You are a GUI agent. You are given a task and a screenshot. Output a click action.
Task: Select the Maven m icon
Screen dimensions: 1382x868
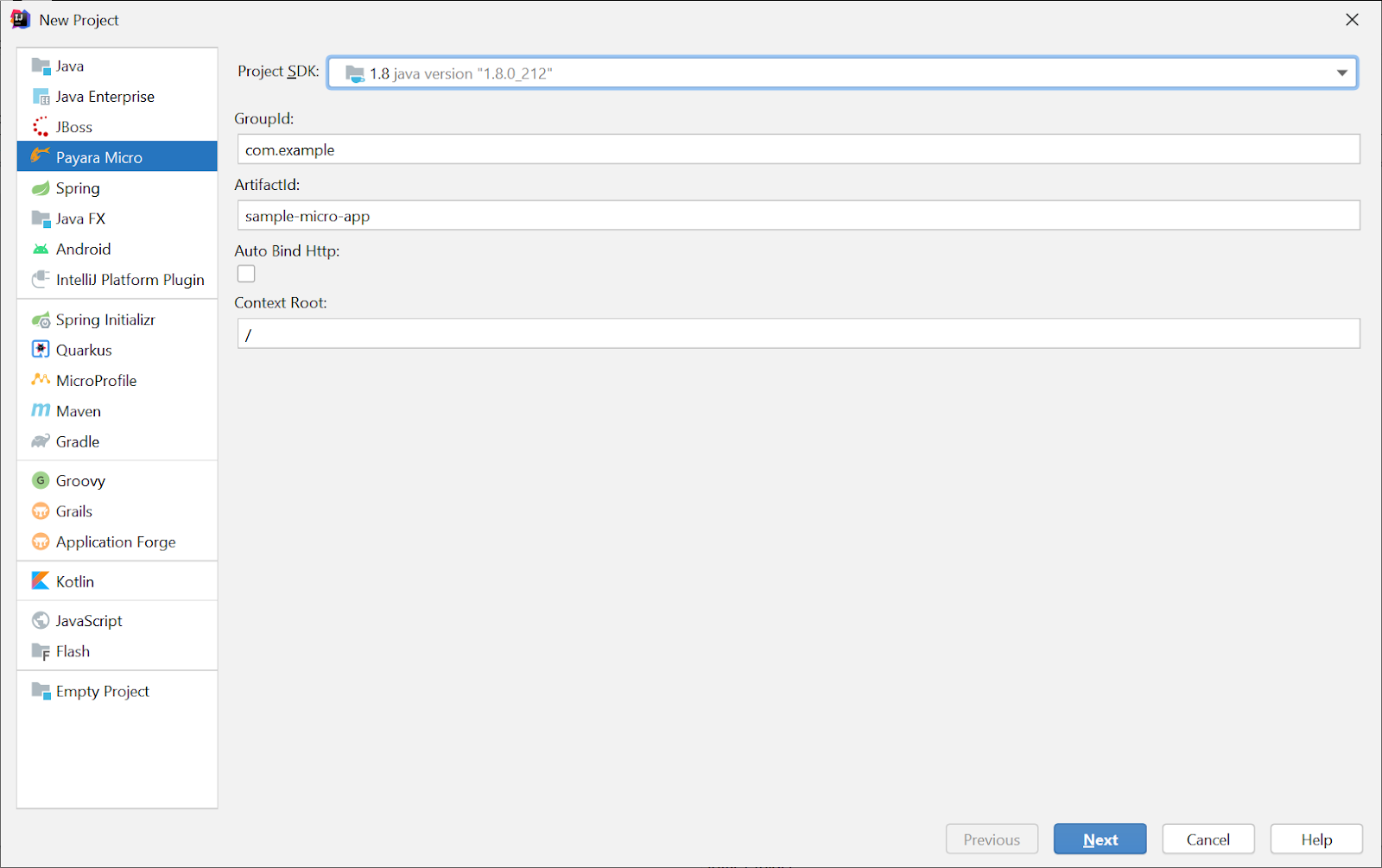41,411
